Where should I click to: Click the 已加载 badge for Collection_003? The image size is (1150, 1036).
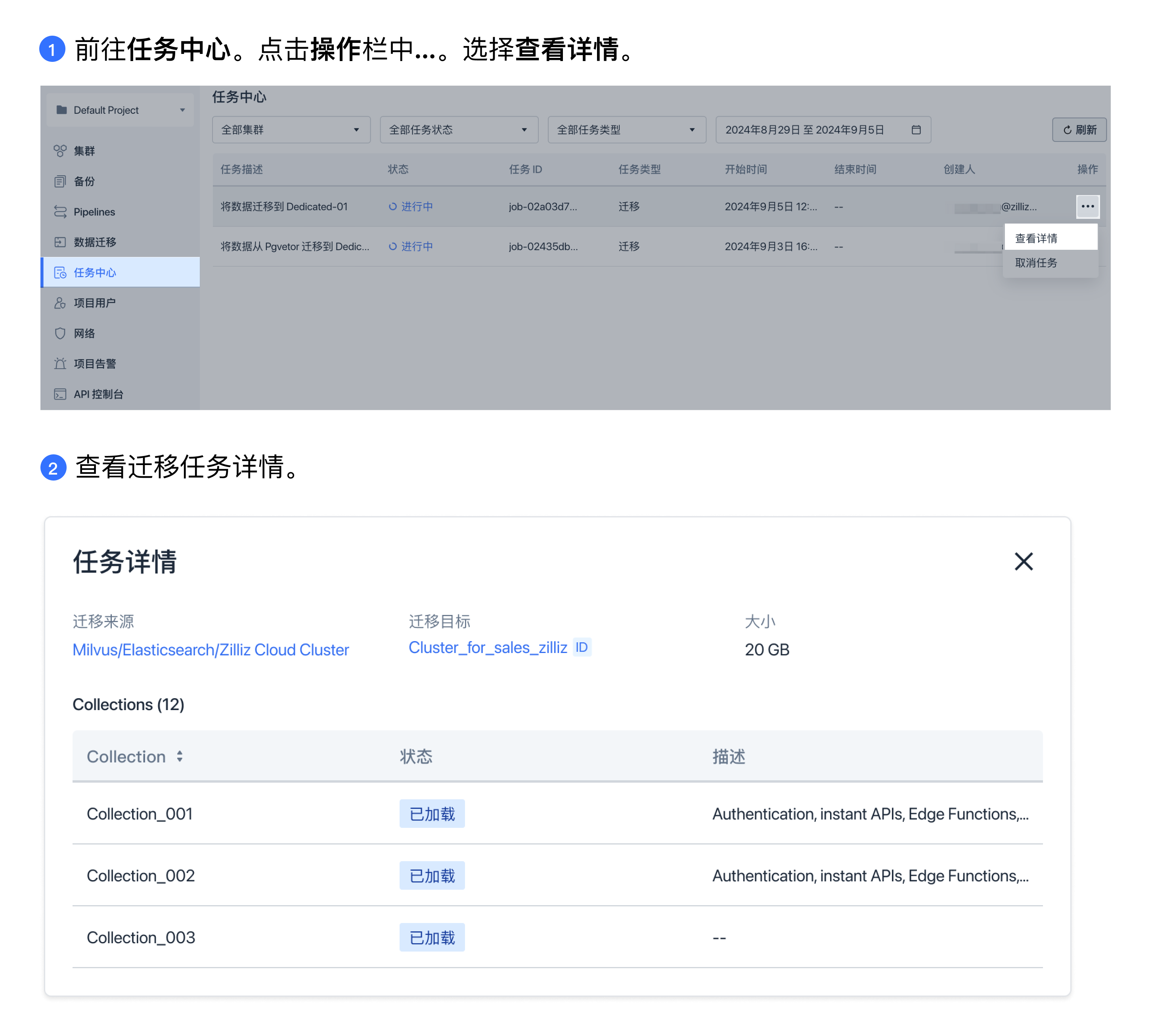pos(432,938)
